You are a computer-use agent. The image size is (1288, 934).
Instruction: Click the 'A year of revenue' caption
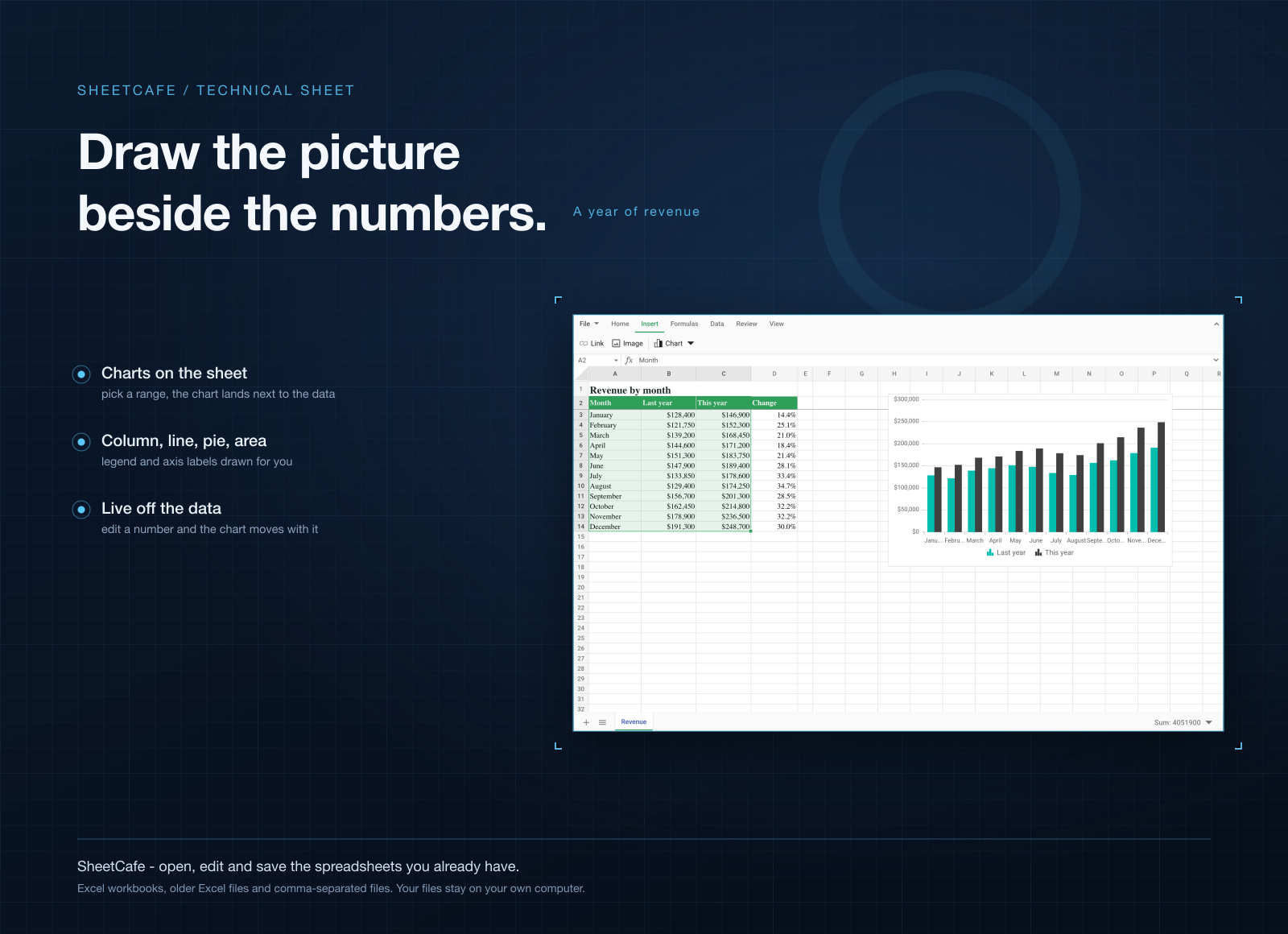pos(637,212)
